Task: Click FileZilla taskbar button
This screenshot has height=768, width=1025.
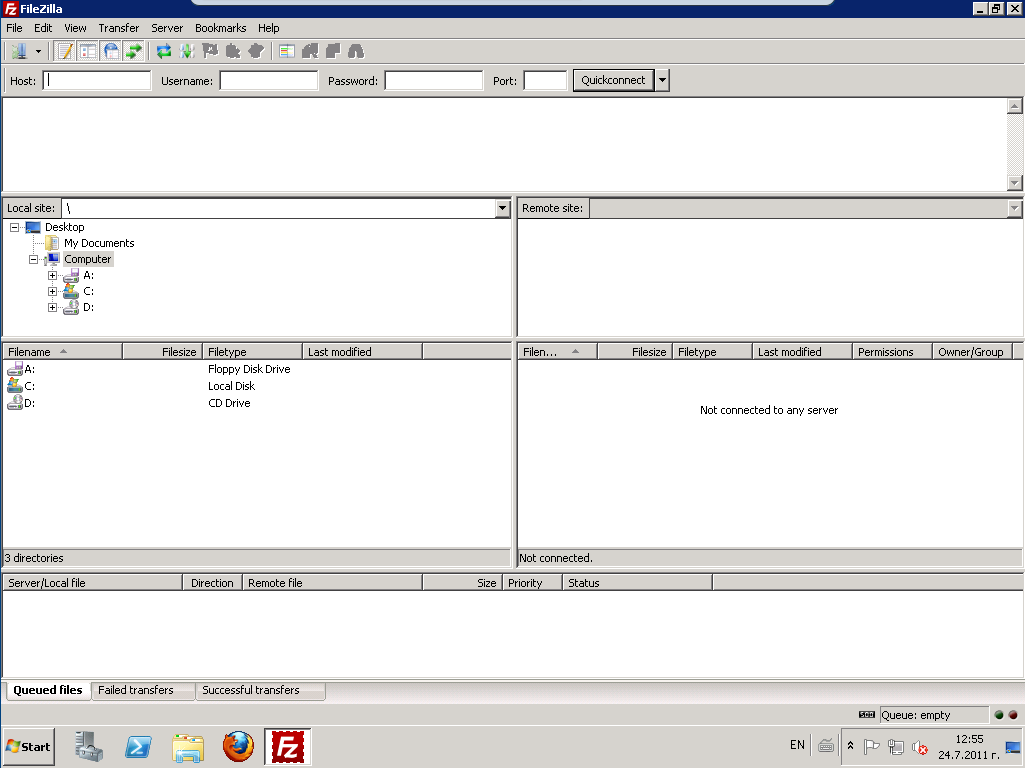Action: tap(288, 746)
